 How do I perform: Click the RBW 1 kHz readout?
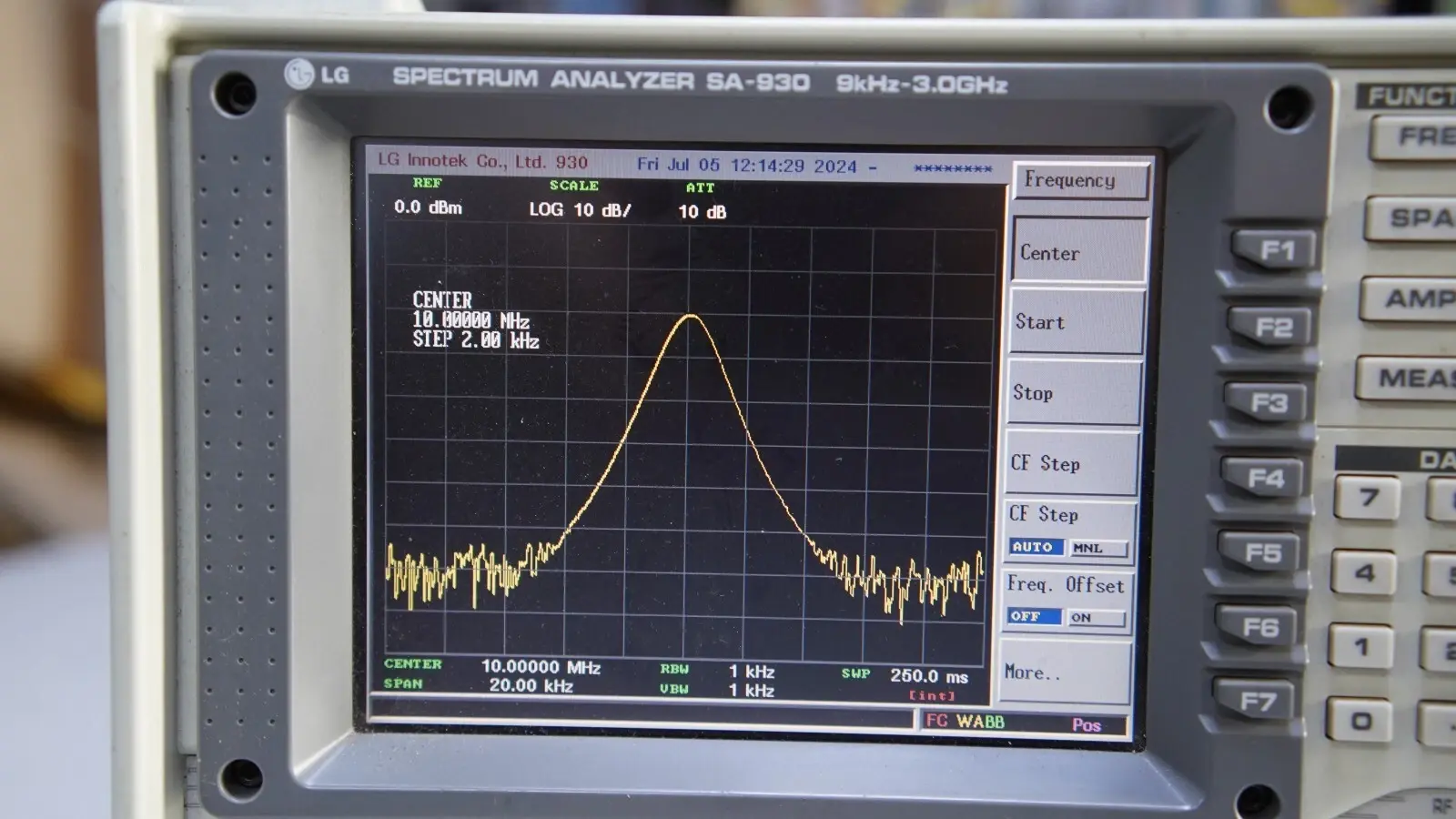(x=717, y=672)
